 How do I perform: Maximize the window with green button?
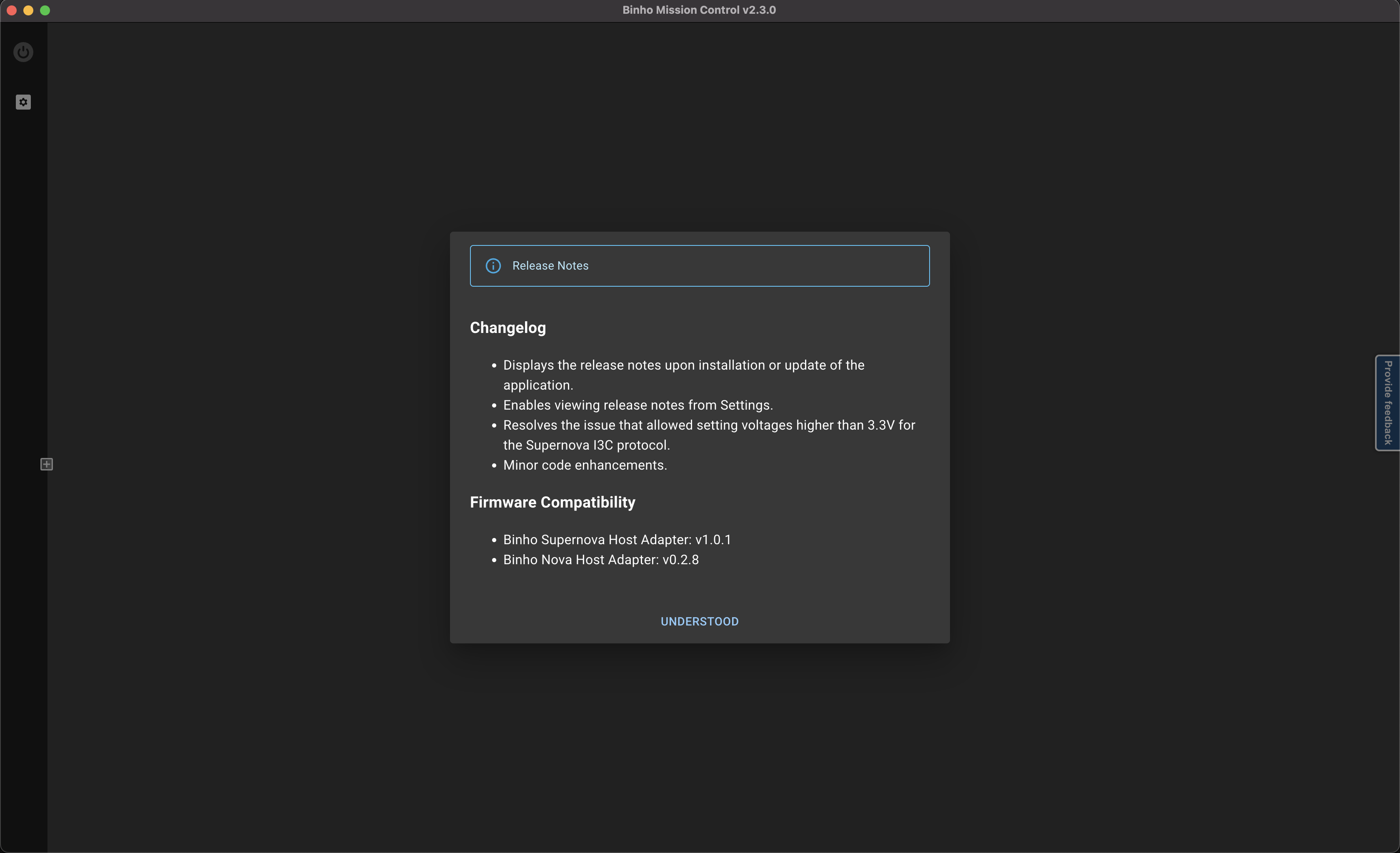coord(45,10)
